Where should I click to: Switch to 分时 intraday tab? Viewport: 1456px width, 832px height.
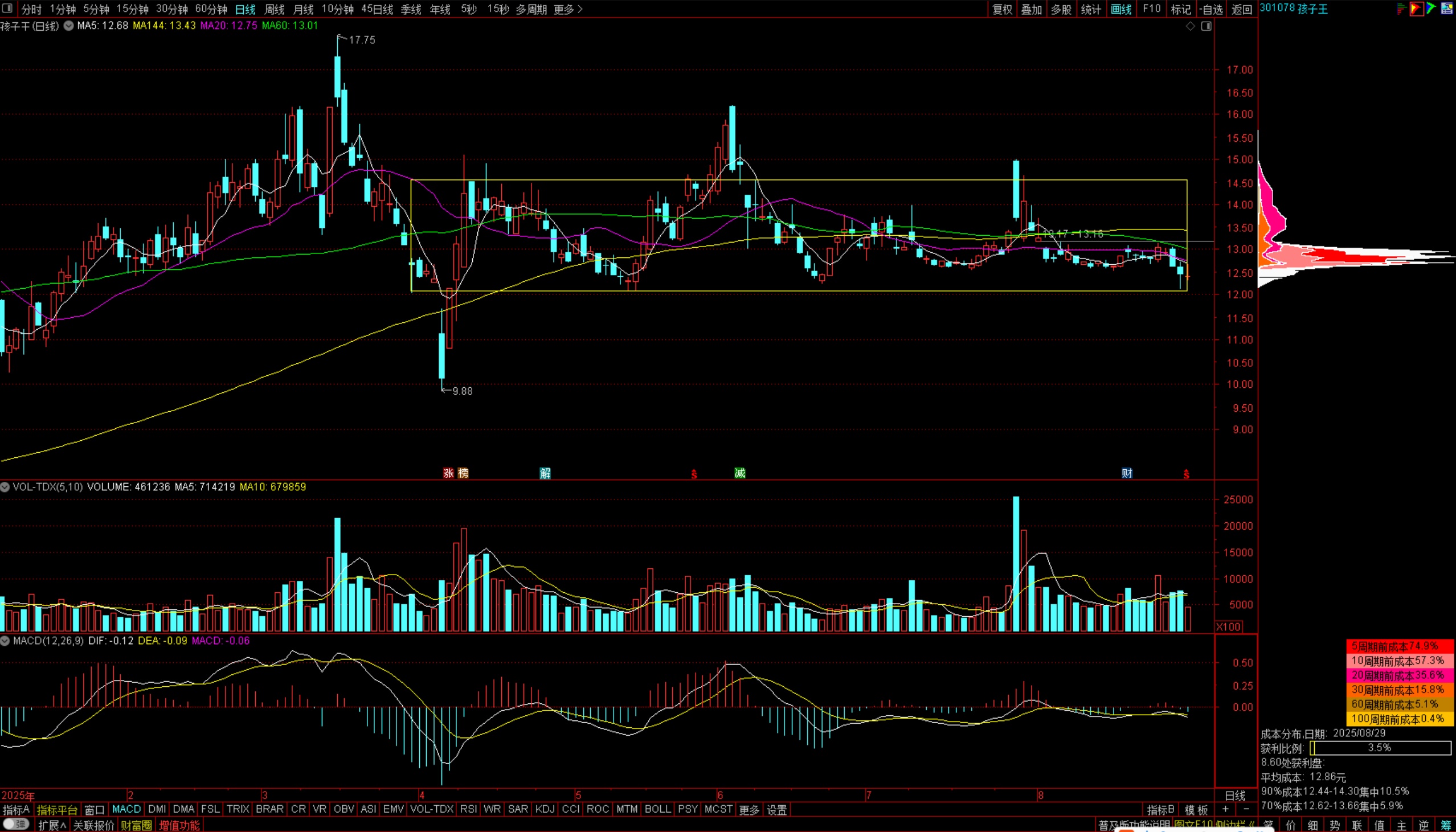point(31,9)
